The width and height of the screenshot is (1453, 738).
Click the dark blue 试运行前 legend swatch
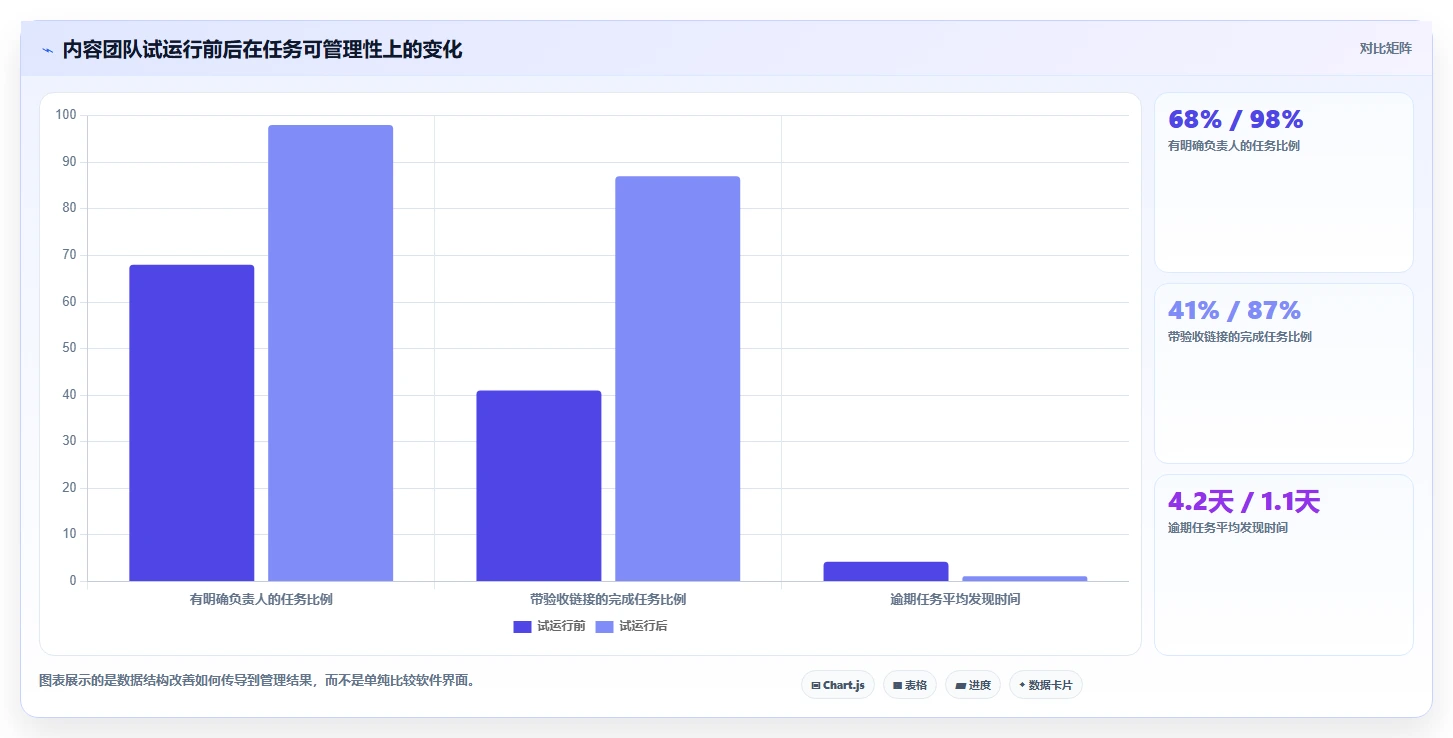(x=522, y=627)
